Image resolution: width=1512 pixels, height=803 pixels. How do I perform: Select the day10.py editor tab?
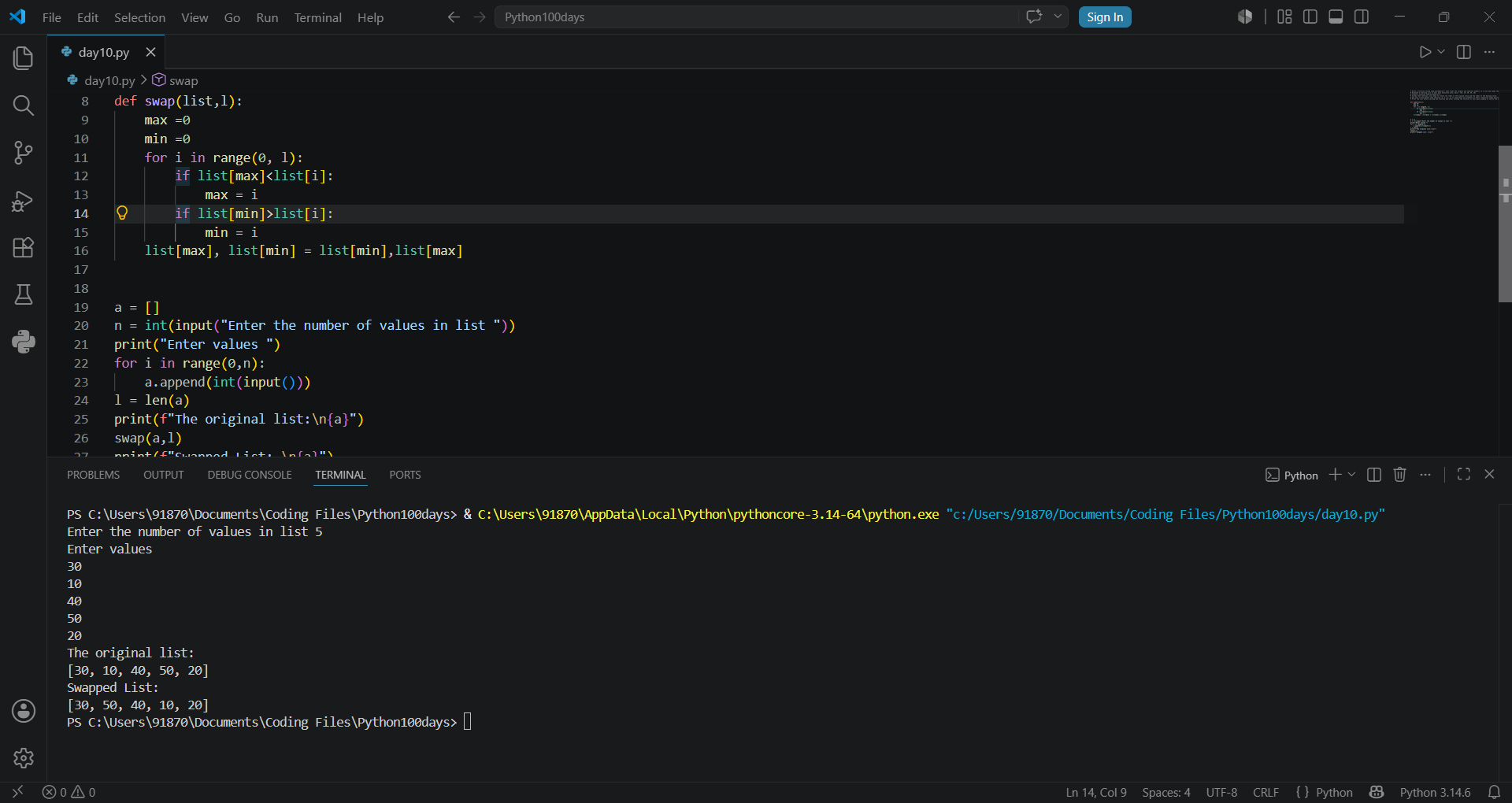[104, 52]
